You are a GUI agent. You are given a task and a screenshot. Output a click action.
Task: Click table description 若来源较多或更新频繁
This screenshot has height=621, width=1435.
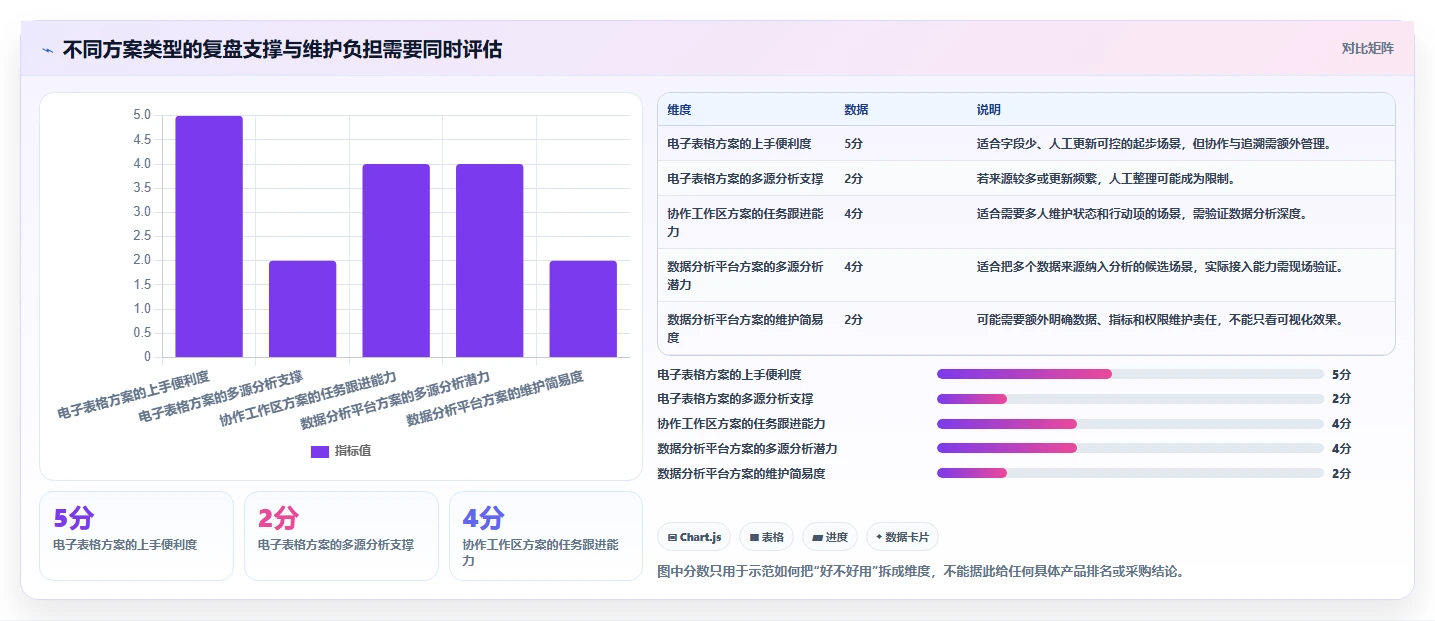coord(1106,179)
